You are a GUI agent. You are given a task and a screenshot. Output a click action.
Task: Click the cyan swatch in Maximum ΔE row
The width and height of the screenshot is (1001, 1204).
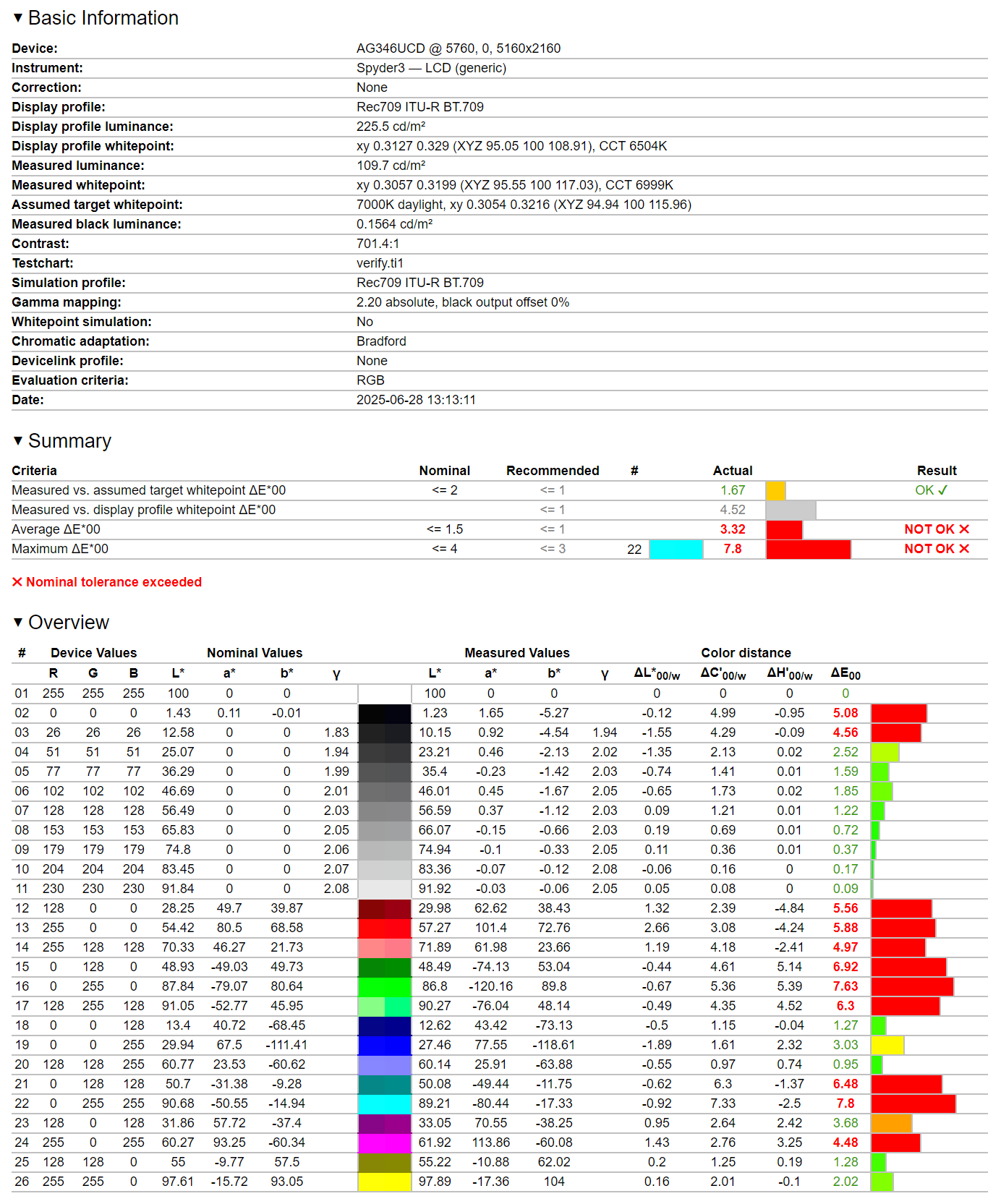coord(676,550)
